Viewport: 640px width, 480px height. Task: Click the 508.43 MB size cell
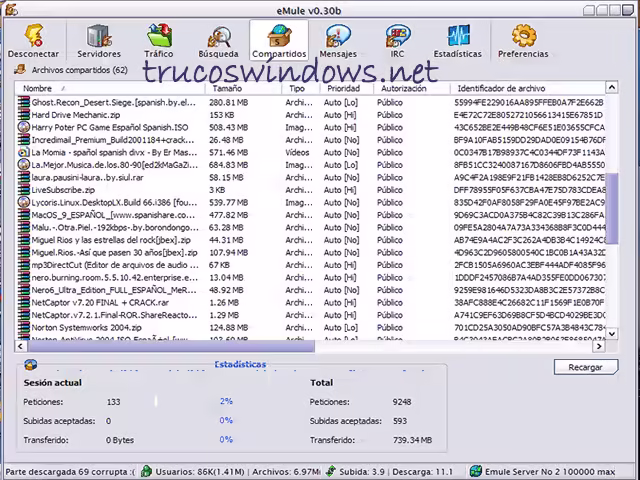click(x=229, y=127)
